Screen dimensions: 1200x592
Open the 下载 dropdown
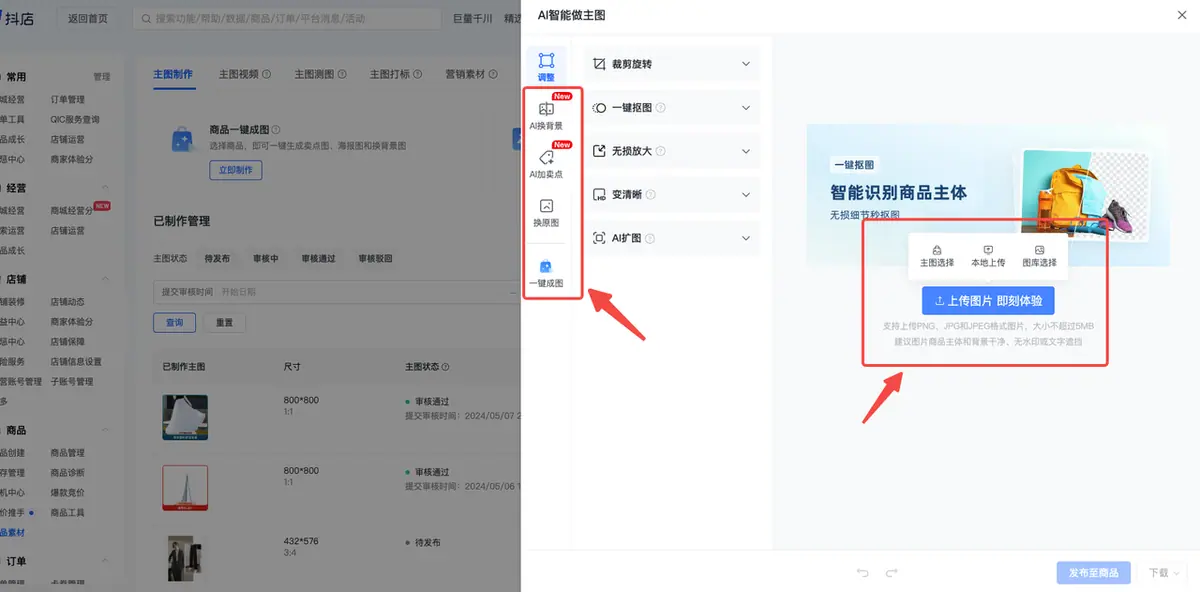tap(1163, 573)
